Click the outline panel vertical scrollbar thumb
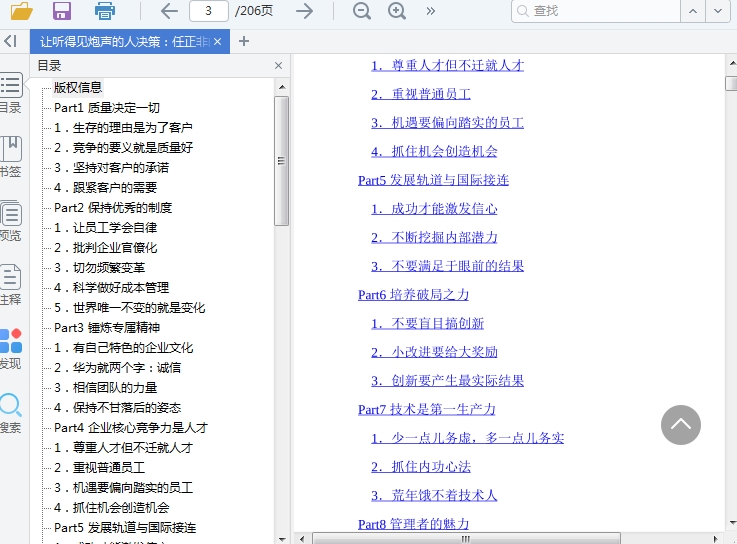Screen dimensions: 737x544 (x=282, y=161)
